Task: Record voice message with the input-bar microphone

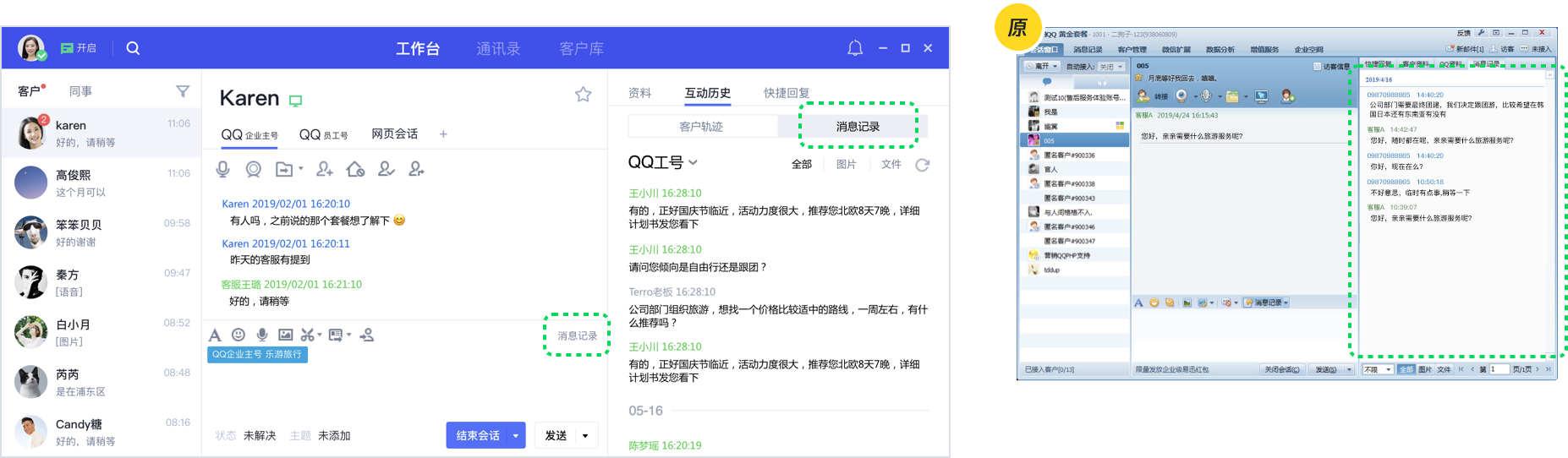Action: [x=262, y=335]
